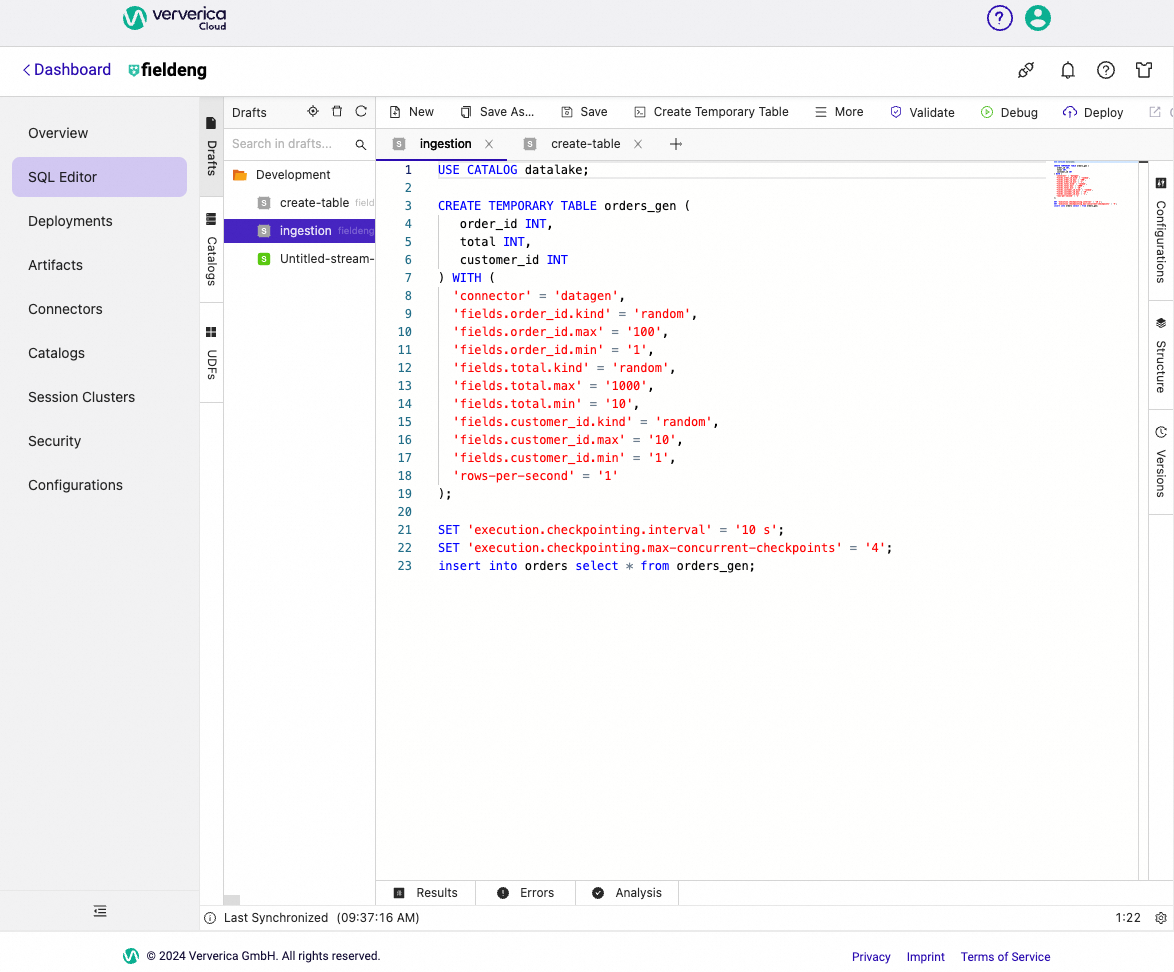1174x972 pixels.
Task: Click the trash icon in the Drafts panel
Action: (x=337, y=111)
